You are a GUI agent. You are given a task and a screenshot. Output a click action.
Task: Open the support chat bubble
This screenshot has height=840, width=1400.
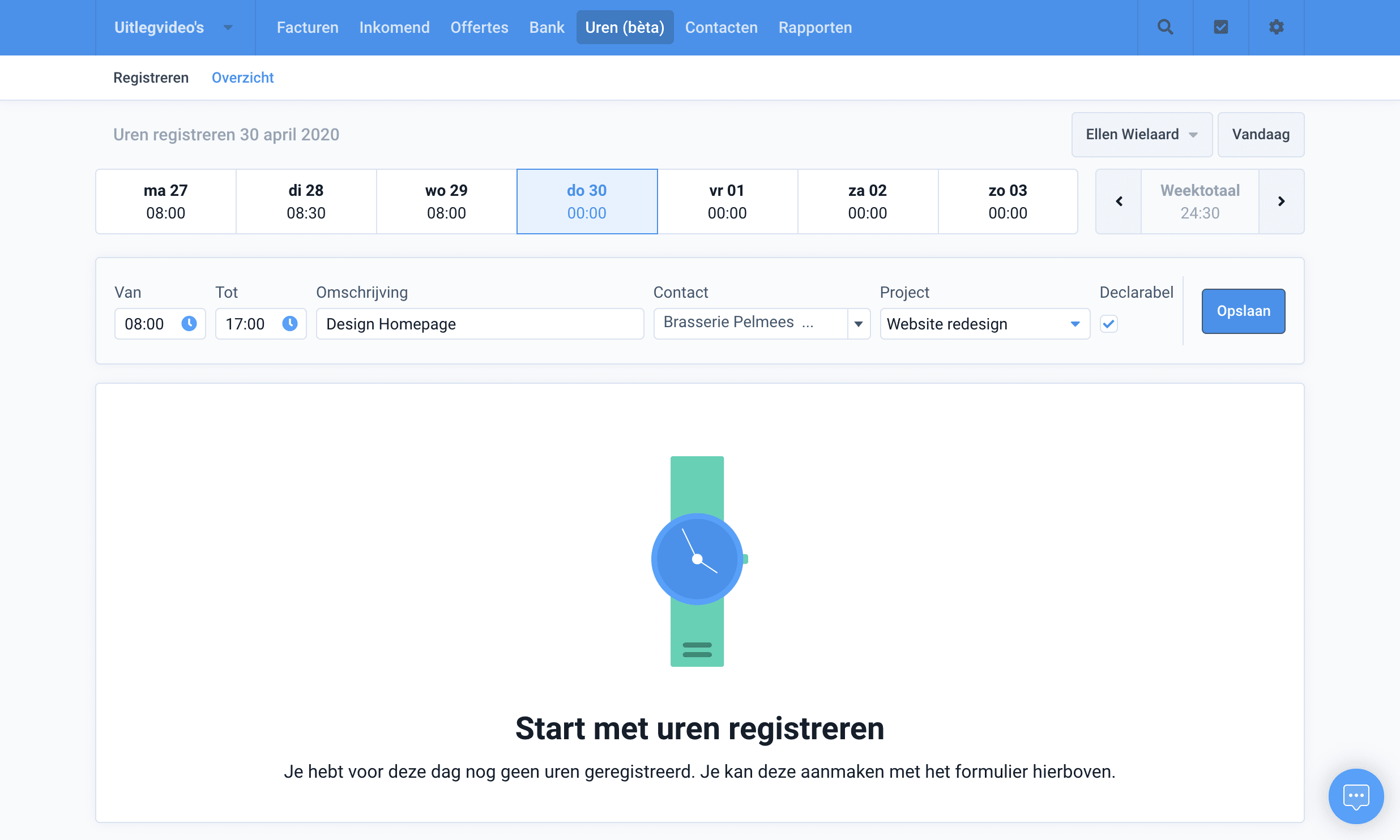point(1356,796)
